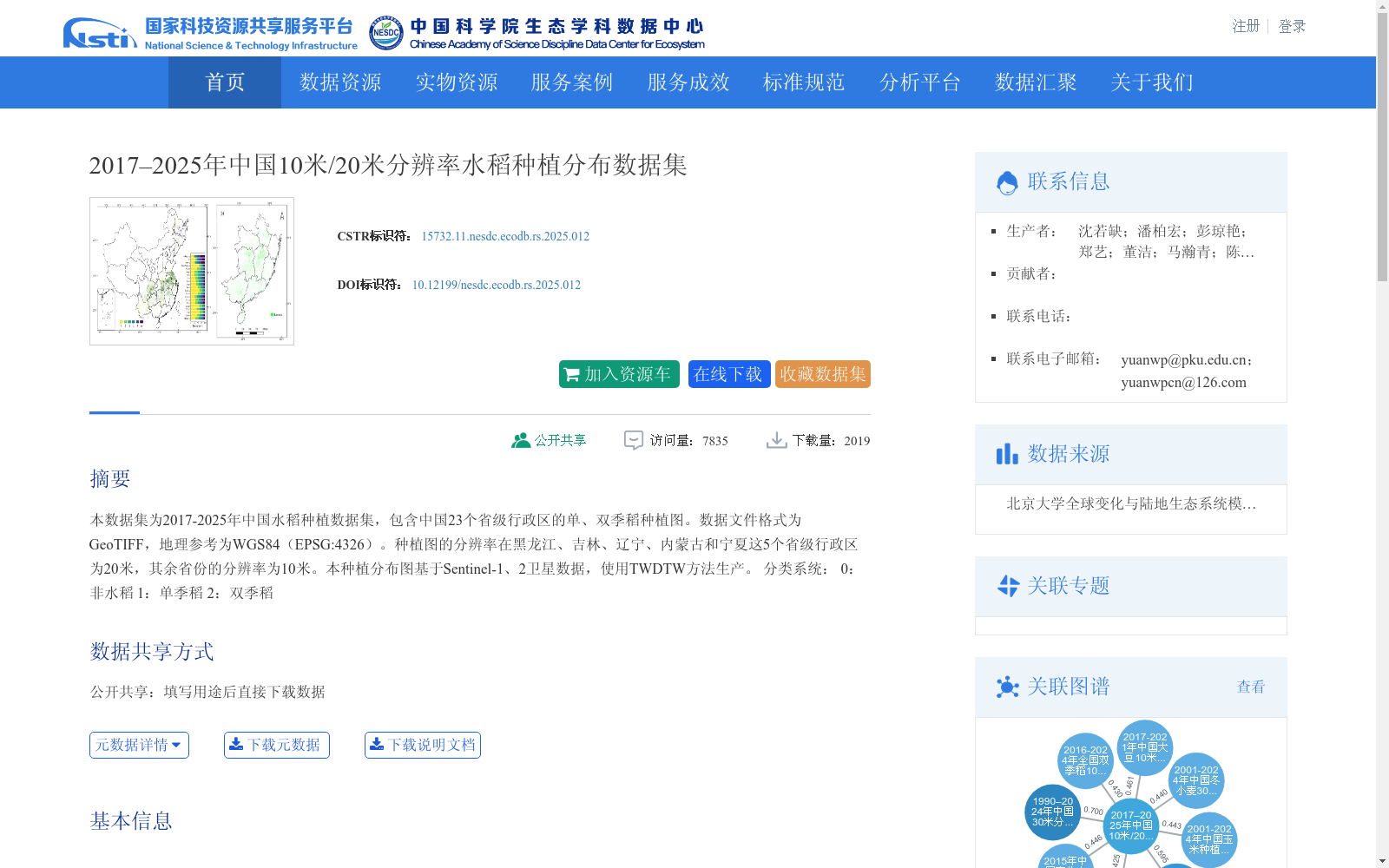This screenshot has width=1389, height=868.
Task: Open the 分析平台 menu
Action: tap(920, 82)
